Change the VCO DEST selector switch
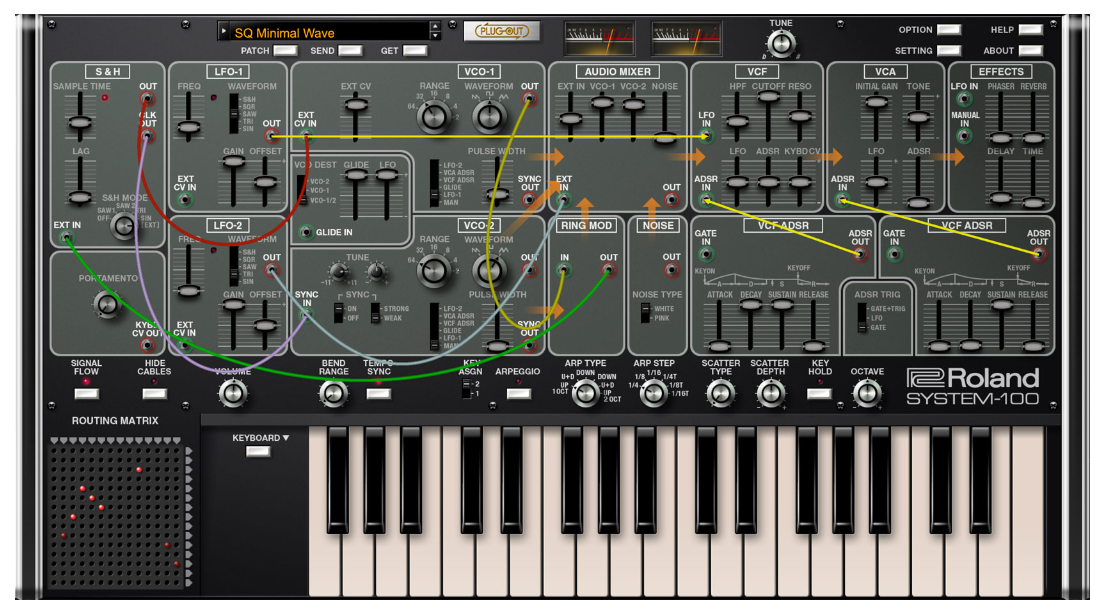1104x615 pixels. (301, 190)
